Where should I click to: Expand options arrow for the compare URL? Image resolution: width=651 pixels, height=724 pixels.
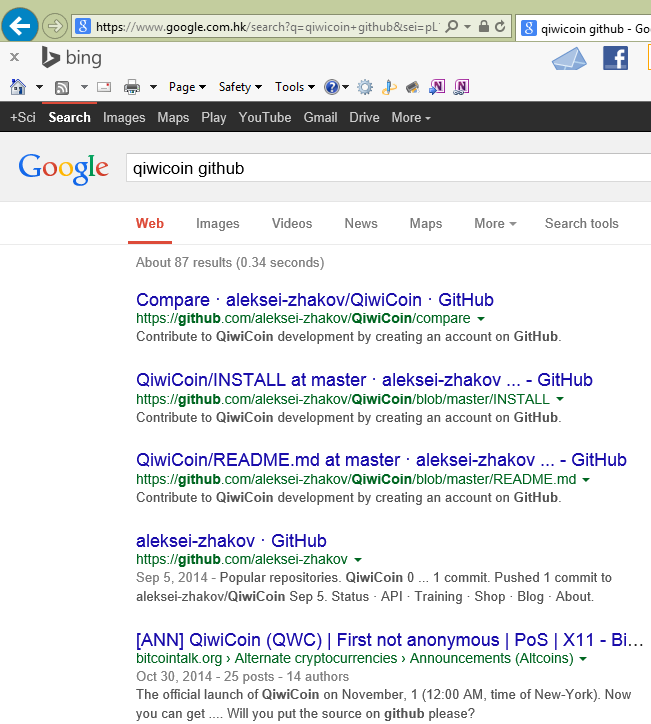(481, 319)
